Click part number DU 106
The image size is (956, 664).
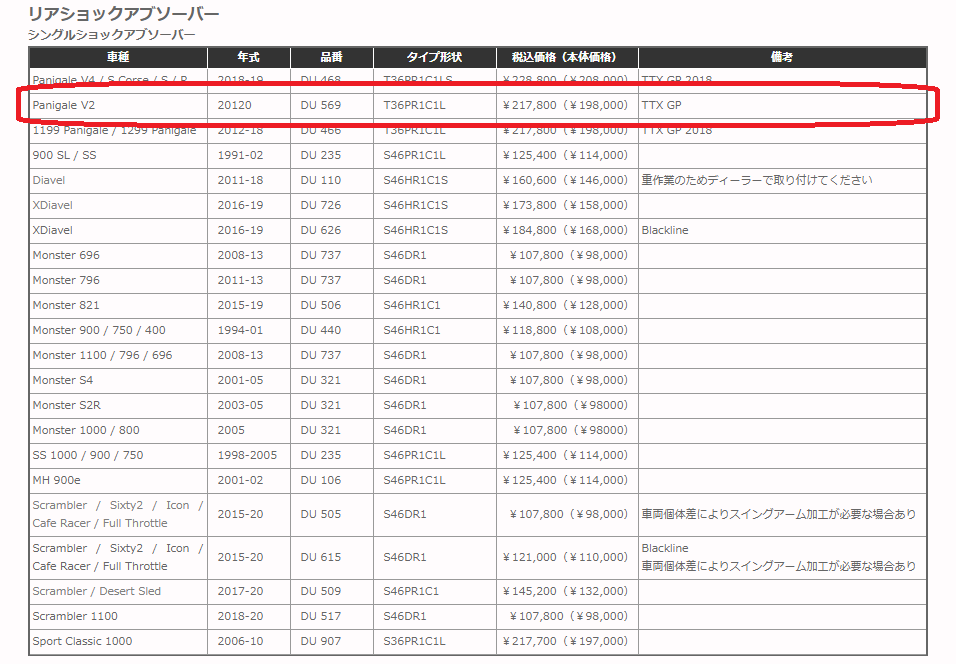[x=321, y=480]
